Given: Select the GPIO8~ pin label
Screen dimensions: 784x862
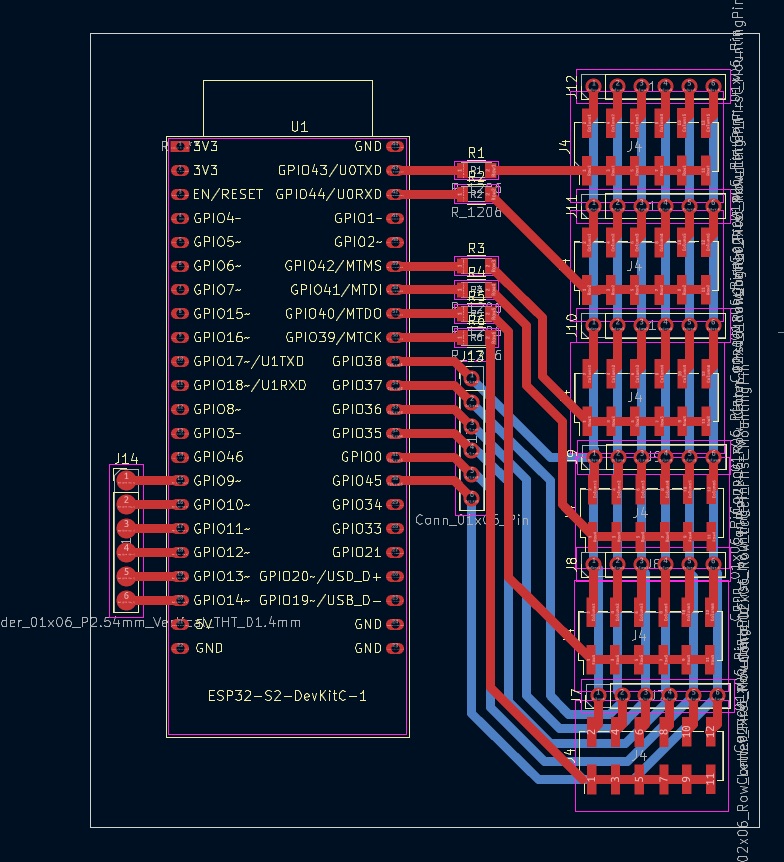Looking at the screenshot, I should pyautogui.click(x=217, y=409).
